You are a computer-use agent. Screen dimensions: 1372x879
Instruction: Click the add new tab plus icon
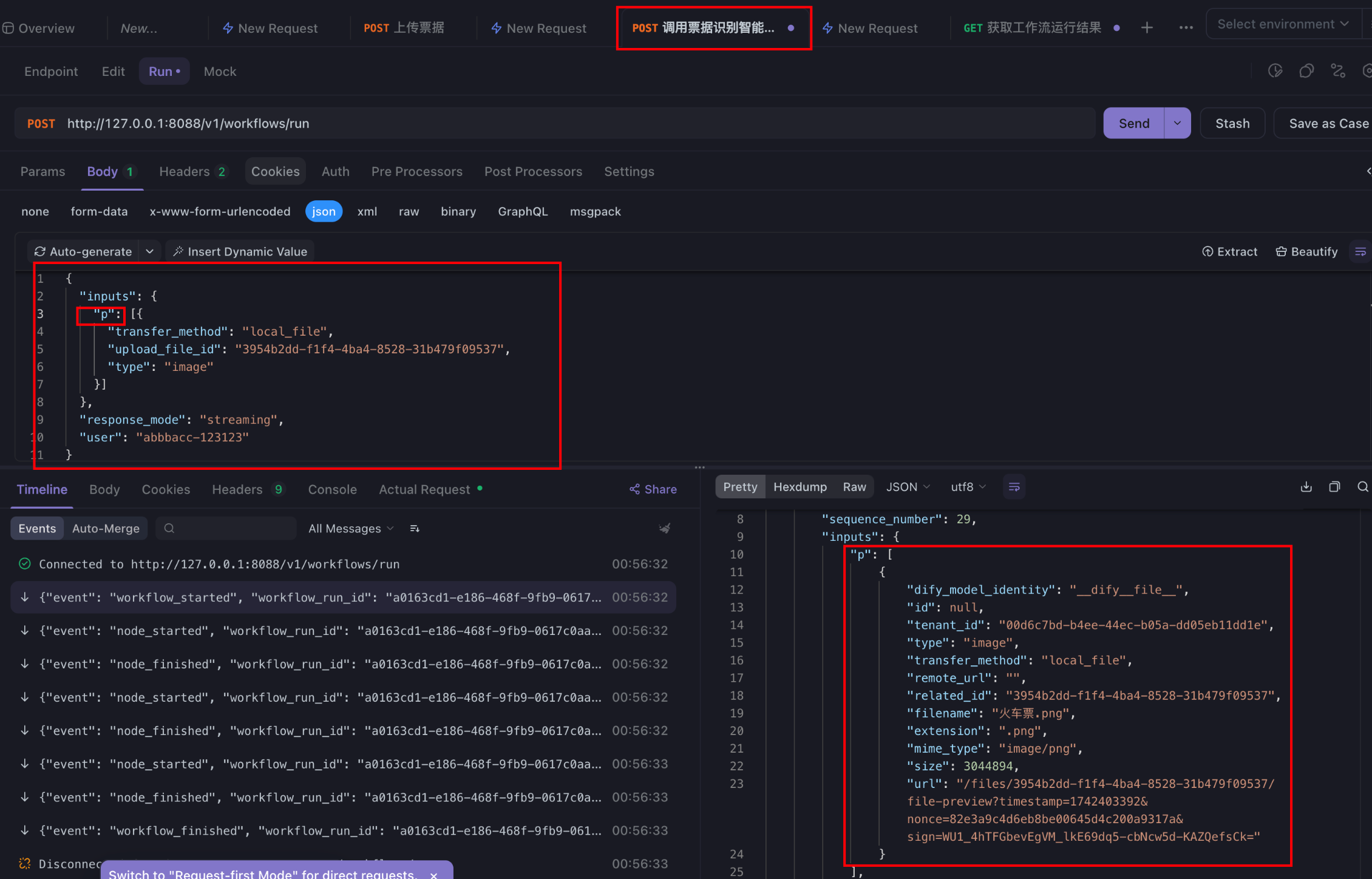click(1147, 28)
